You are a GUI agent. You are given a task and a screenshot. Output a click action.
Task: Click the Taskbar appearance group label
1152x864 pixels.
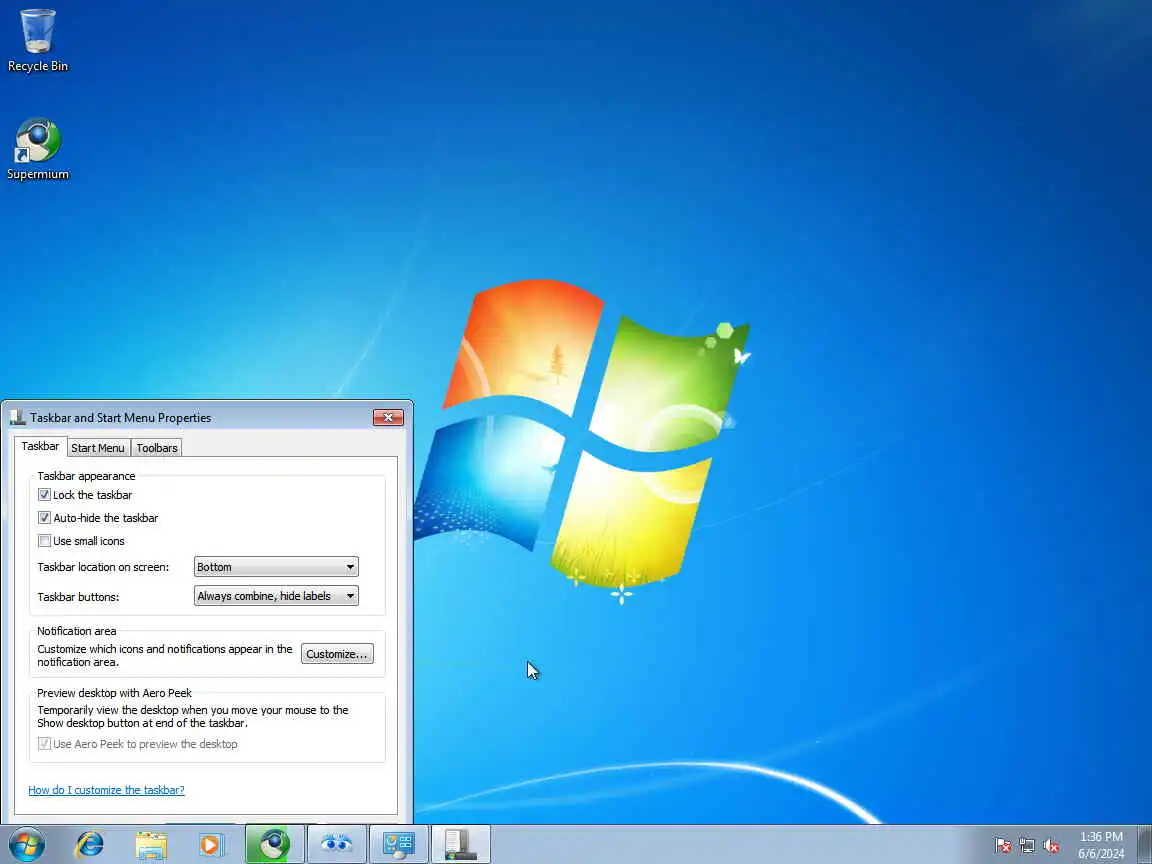click(87, 476)
